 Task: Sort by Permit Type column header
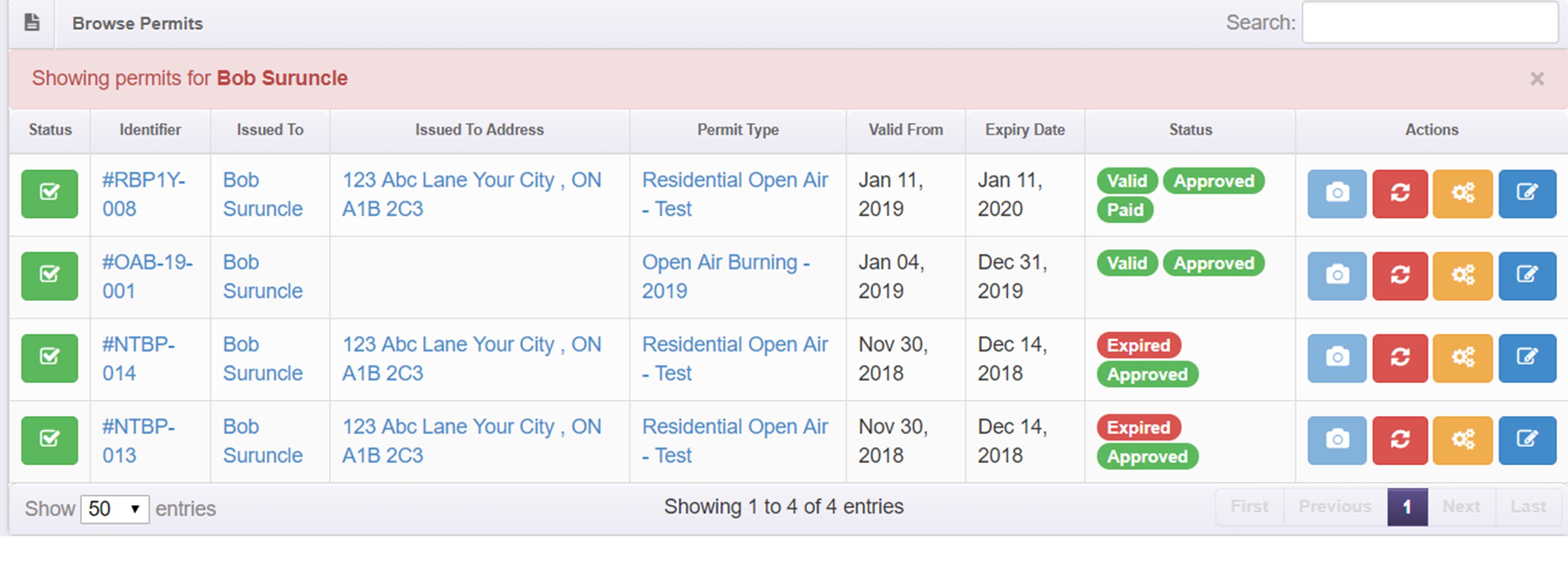[737, 130]
